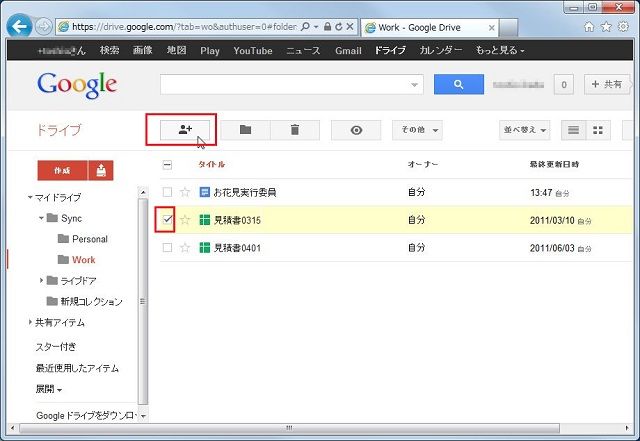Open 最近使用したアイテム link
The image size is (640, 441).
[77, 368]
